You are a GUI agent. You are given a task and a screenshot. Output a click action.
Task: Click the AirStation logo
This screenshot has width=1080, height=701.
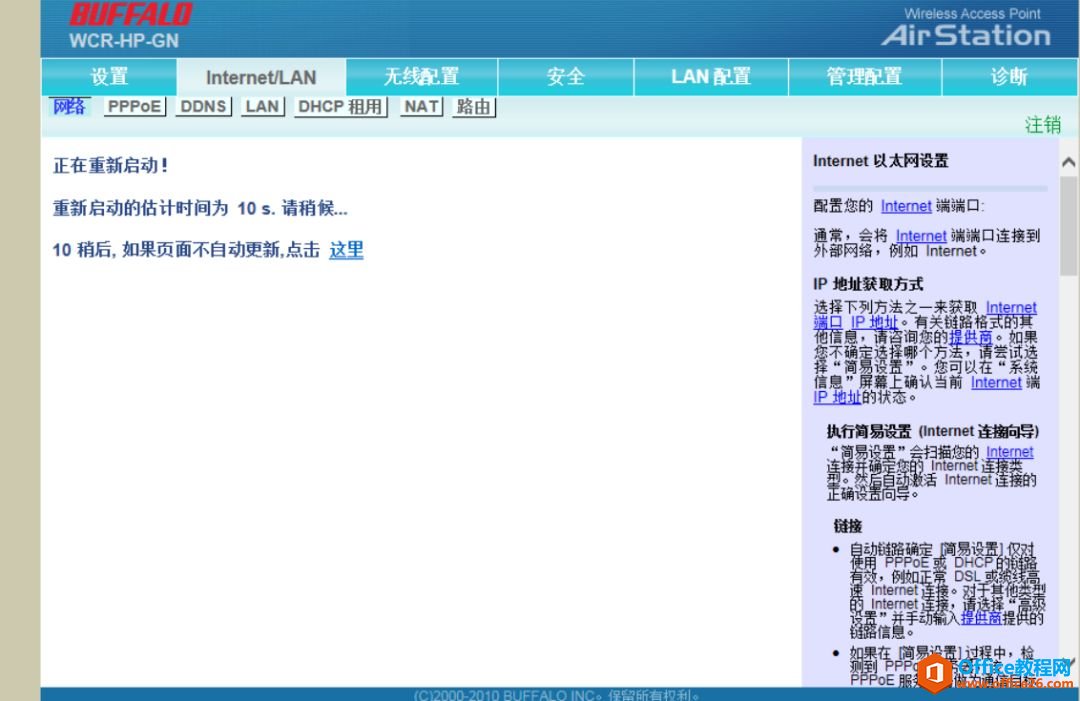[966, 35]
